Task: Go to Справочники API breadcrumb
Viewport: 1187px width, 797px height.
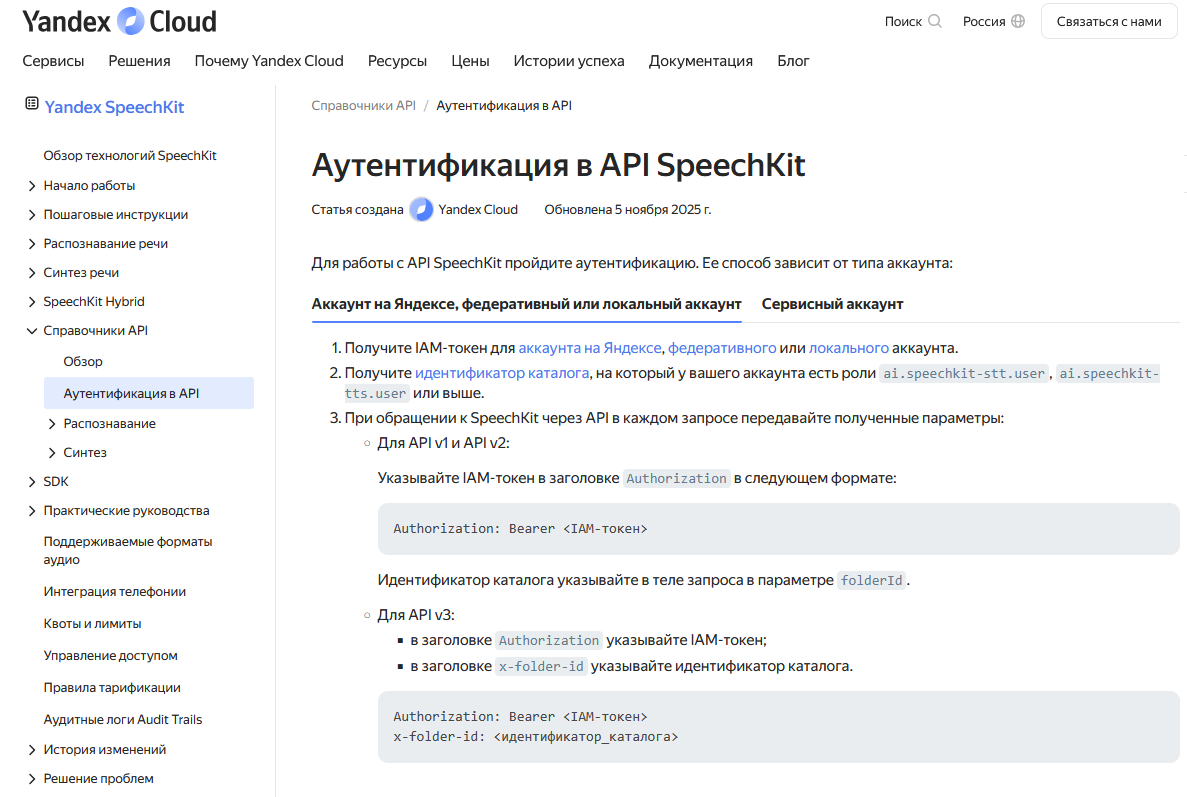Action: (363, 105)
